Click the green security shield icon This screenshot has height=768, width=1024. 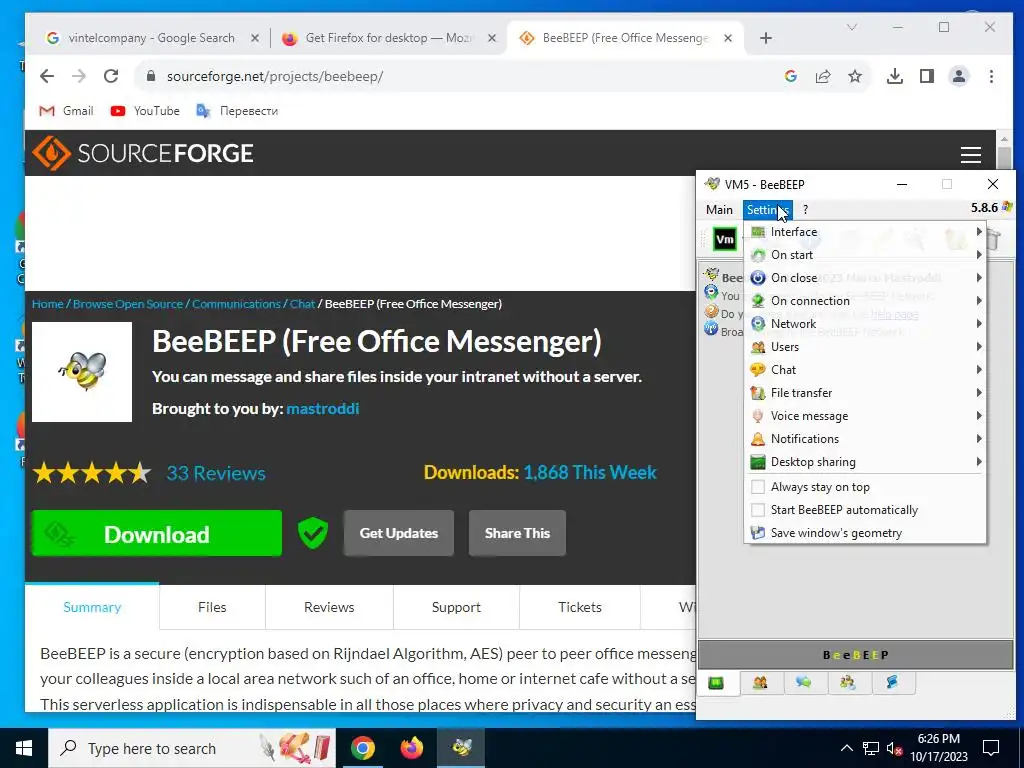coord(313,534)
